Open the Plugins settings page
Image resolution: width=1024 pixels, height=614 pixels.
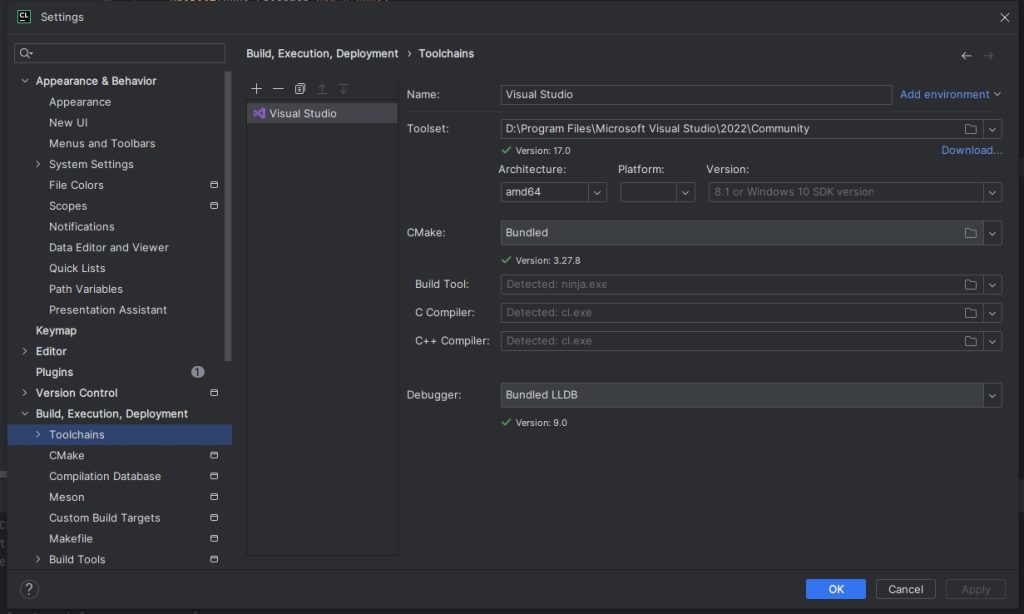pos(54,372)
